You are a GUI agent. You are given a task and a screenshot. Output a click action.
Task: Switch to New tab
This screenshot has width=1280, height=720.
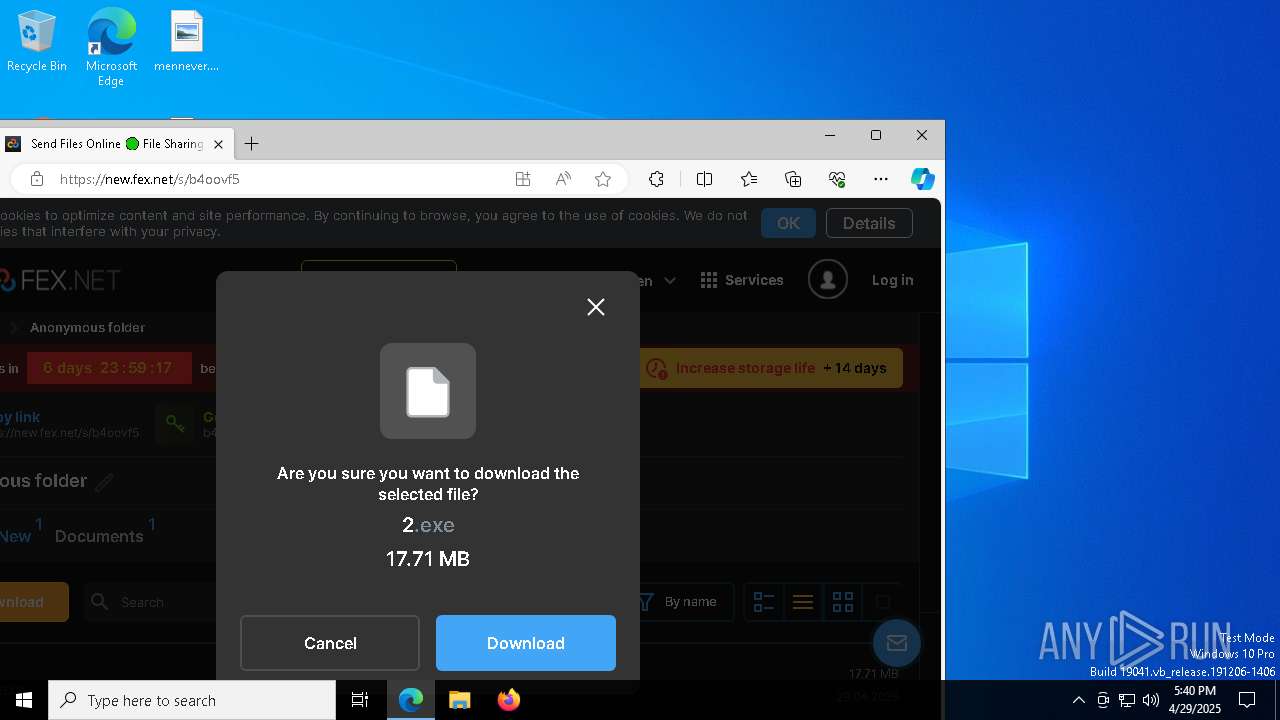click(16, 536)
